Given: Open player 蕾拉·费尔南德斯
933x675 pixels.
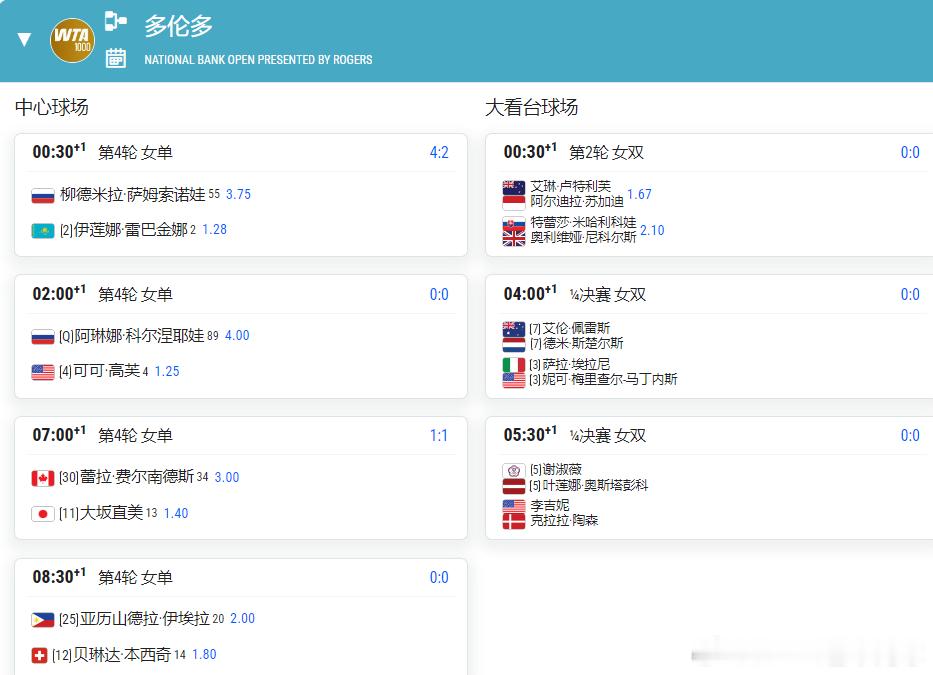Looking at the screenshot, I should pos(137,477).
